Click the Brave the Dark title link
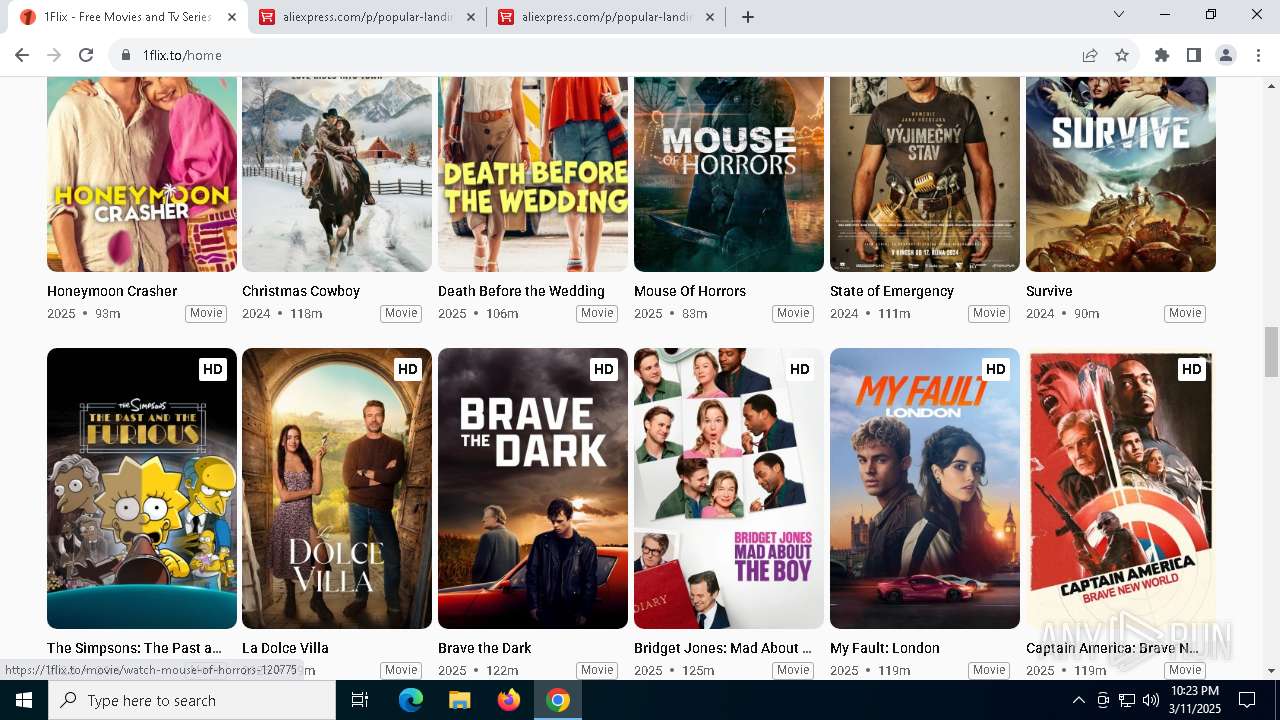 click(485, 648)
